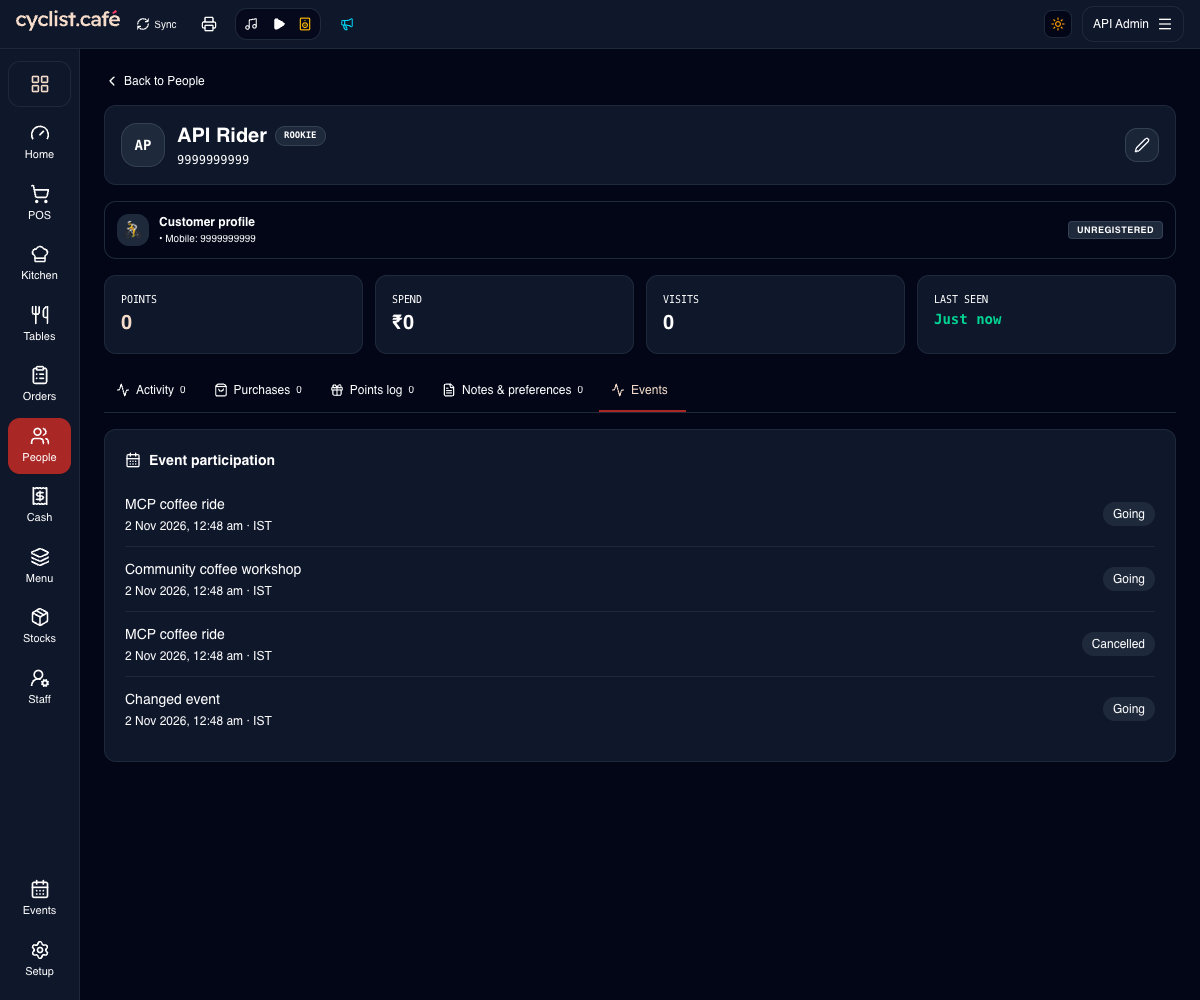The image size is (1200, 1000).
Task: Click the cyclist.café logo
Action: coord(67,20)
